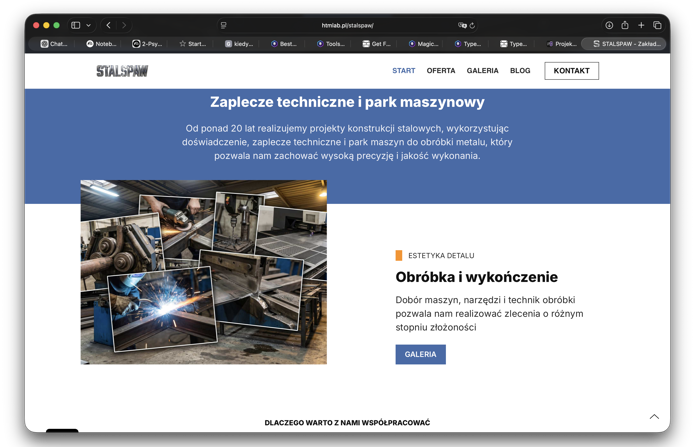Show the tab overview icon
Viewport: 695px width, 447px height.
point(657,25)
